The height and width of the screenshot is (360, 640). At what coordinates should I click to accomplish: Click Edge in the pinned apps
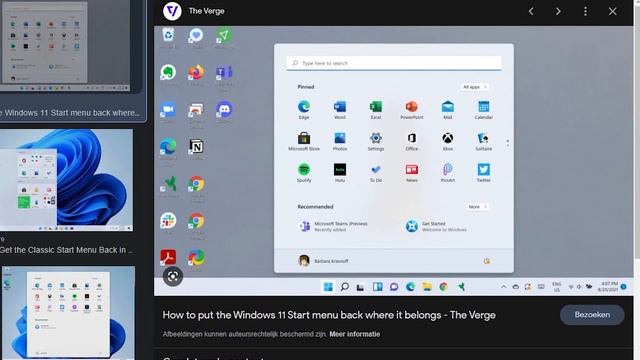coord(304,109)
